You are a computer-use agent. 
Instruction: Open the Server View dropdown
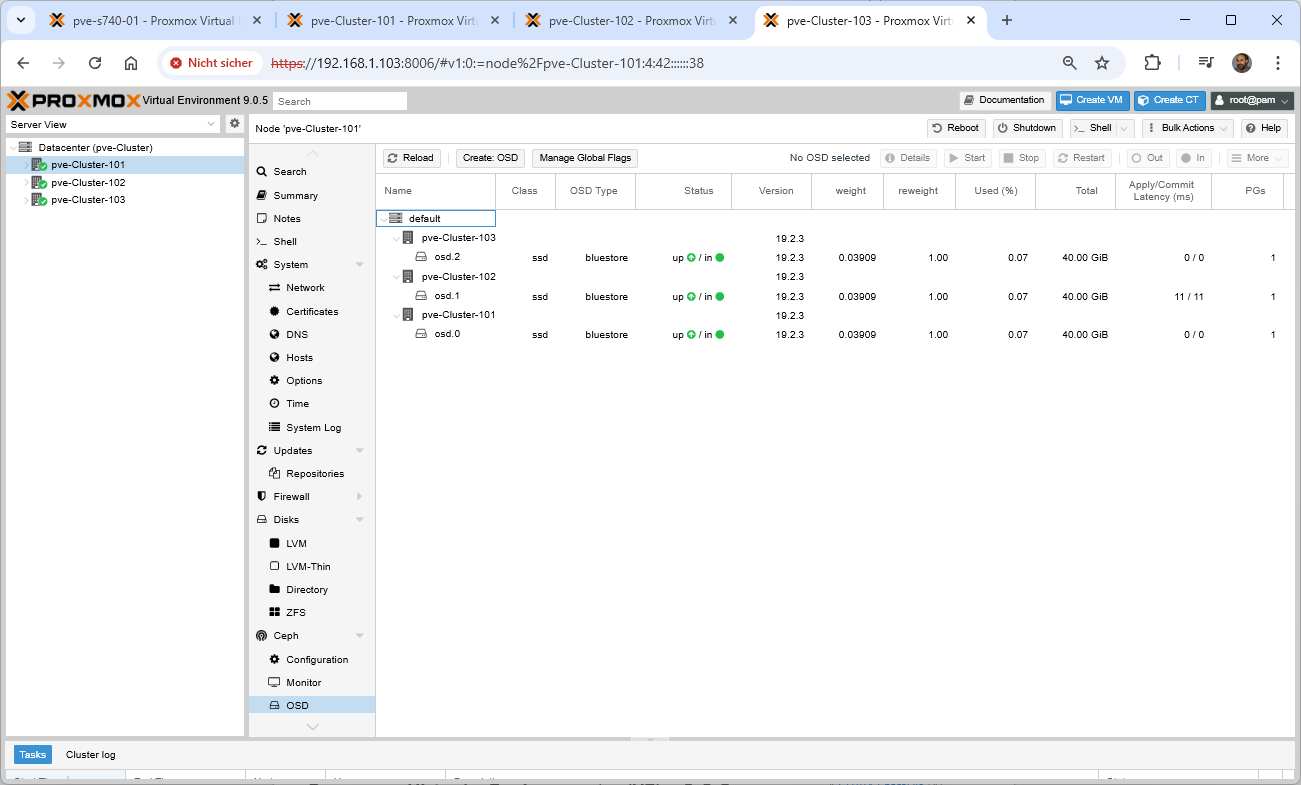click(113, 124)
